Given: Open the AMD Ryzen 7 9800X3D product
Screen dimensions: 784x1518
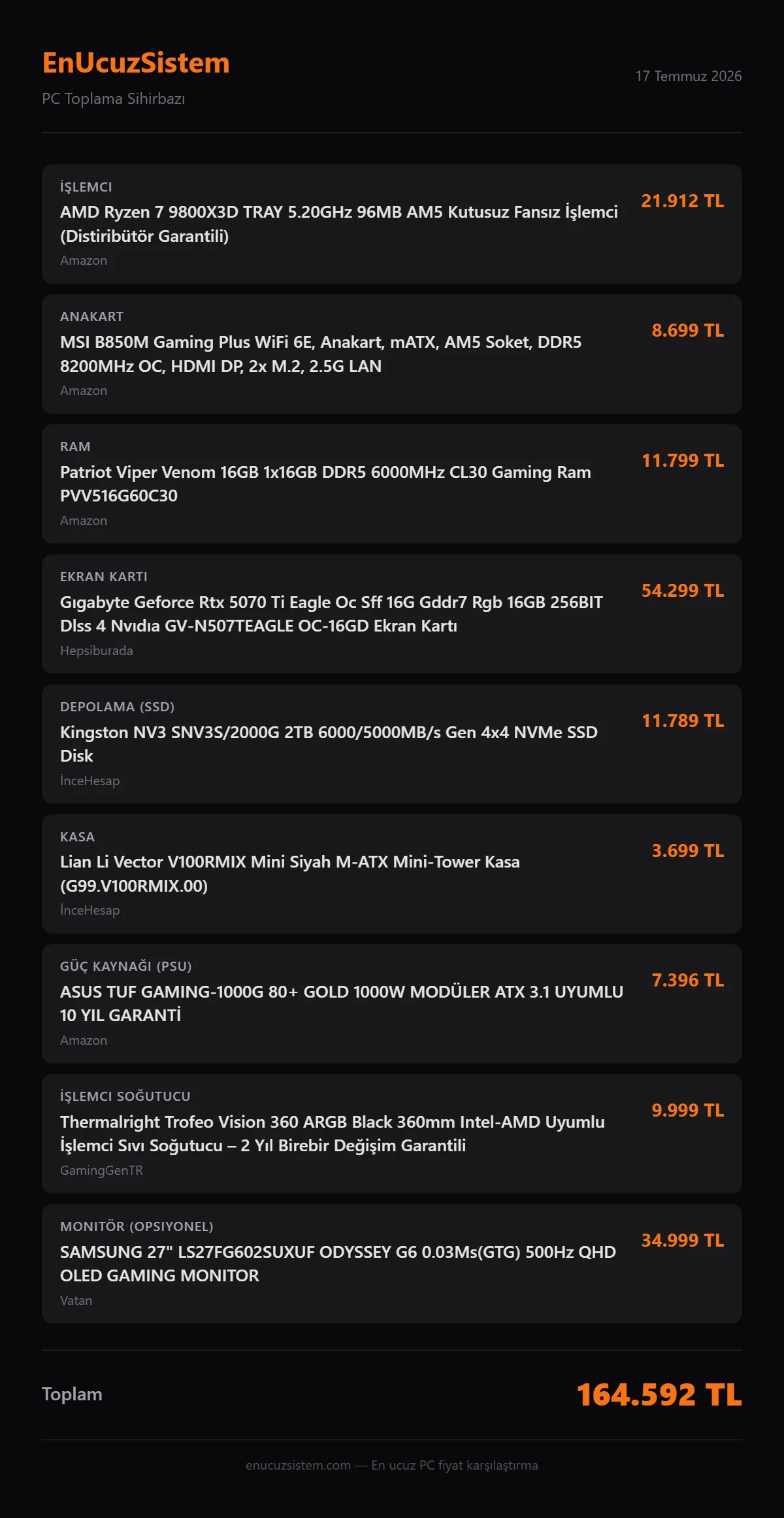Looking at the screenshot, I should coord(339,224).
